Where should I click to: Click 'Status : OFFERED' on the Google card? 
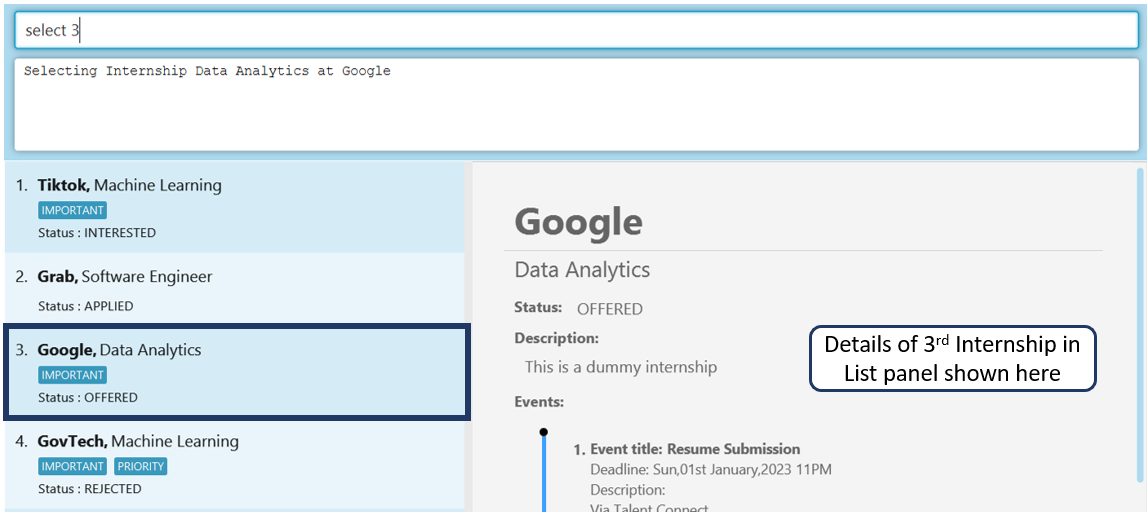pyautogui.click(x=88, y=398)
